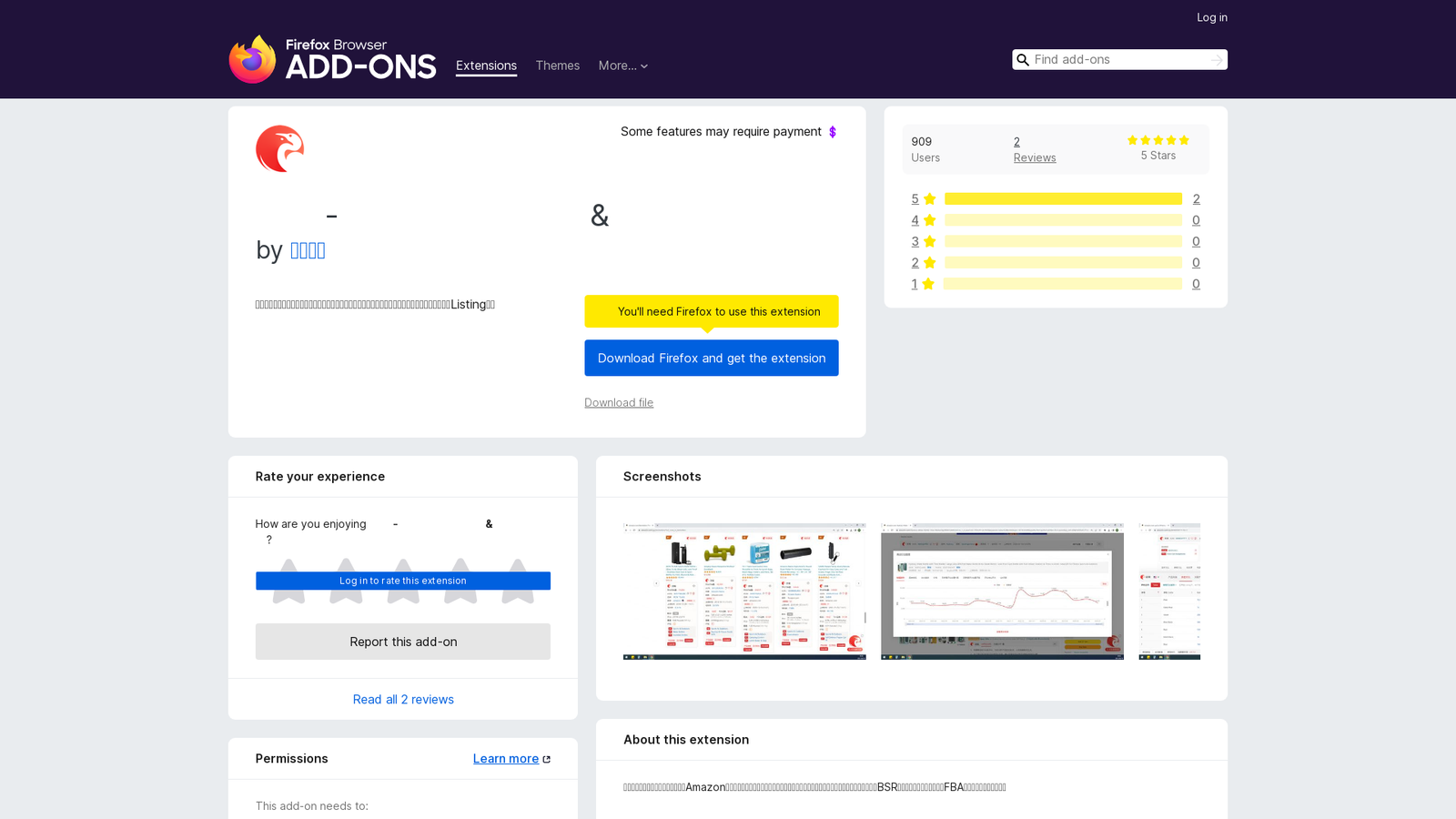Click the 'You'll need Firefox' notice
Screen dimensions: 1456x819
712,311
